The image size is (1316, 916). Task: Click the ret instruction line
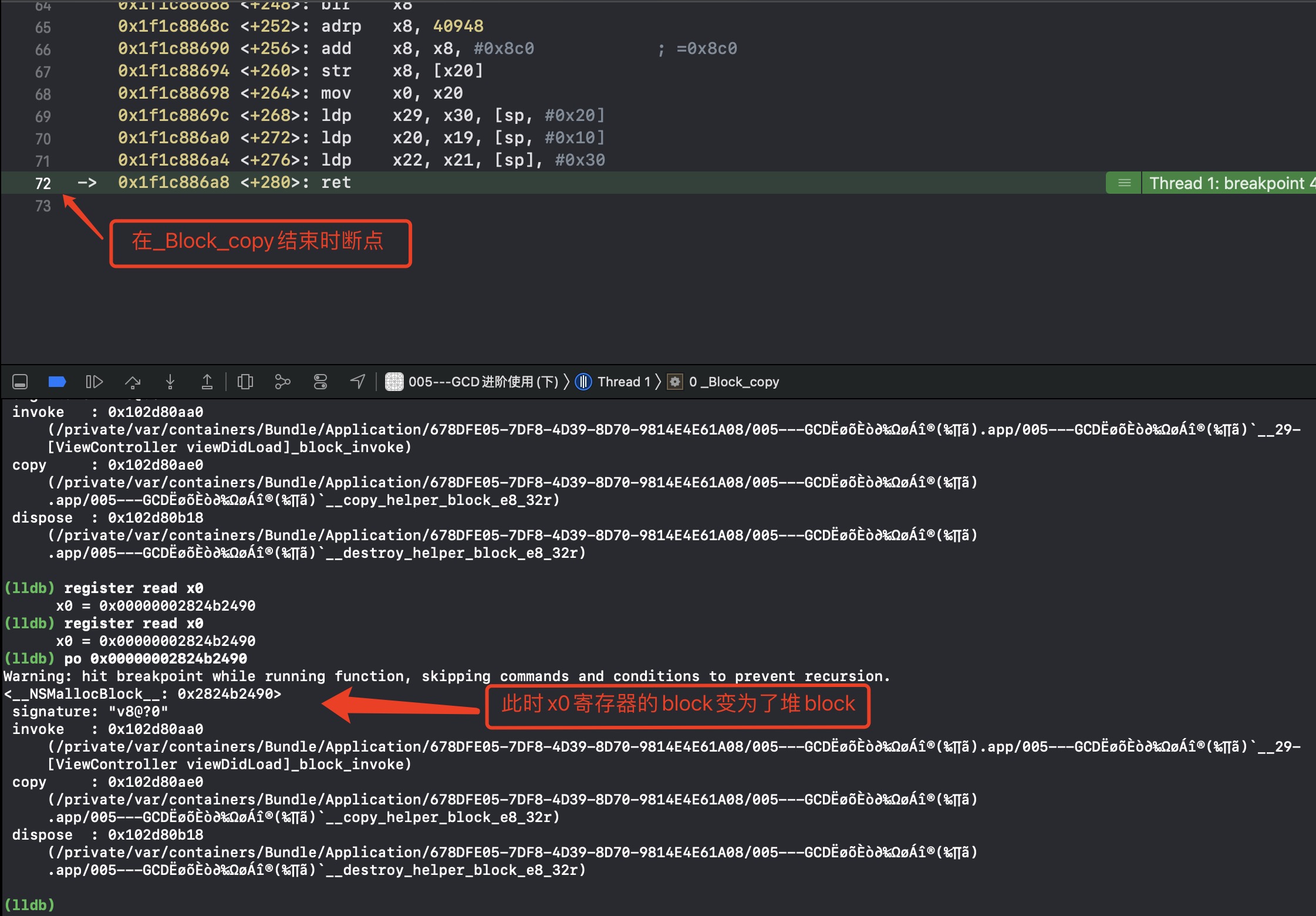click(x=336, y=183)
